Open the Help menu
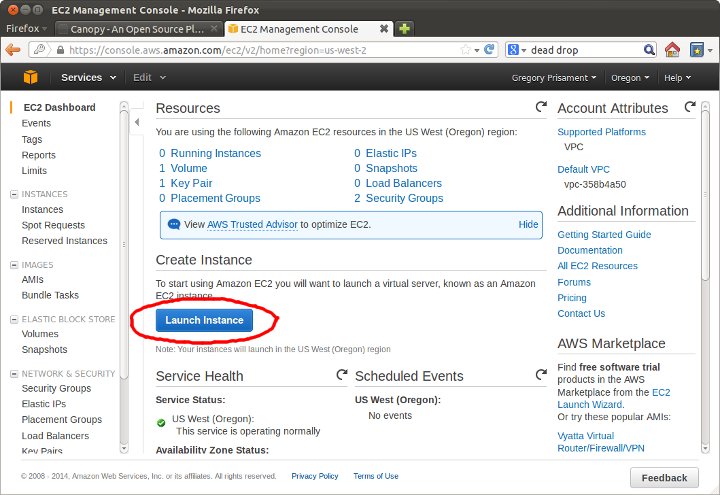720x495 pixels. 677,78
